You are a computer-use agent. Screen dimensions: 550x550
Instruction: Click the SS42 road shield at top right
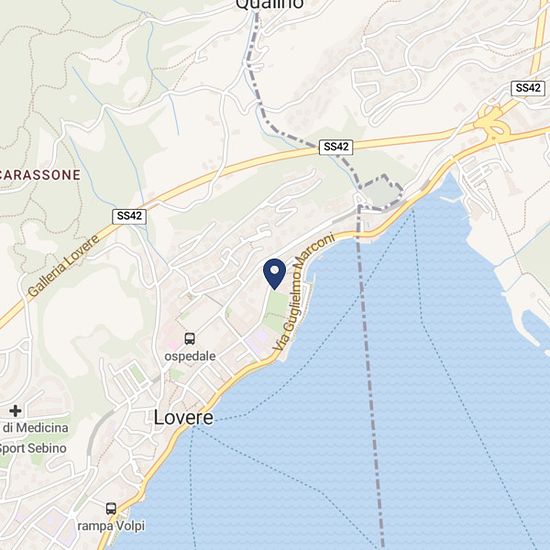click(x=528, y=88)
